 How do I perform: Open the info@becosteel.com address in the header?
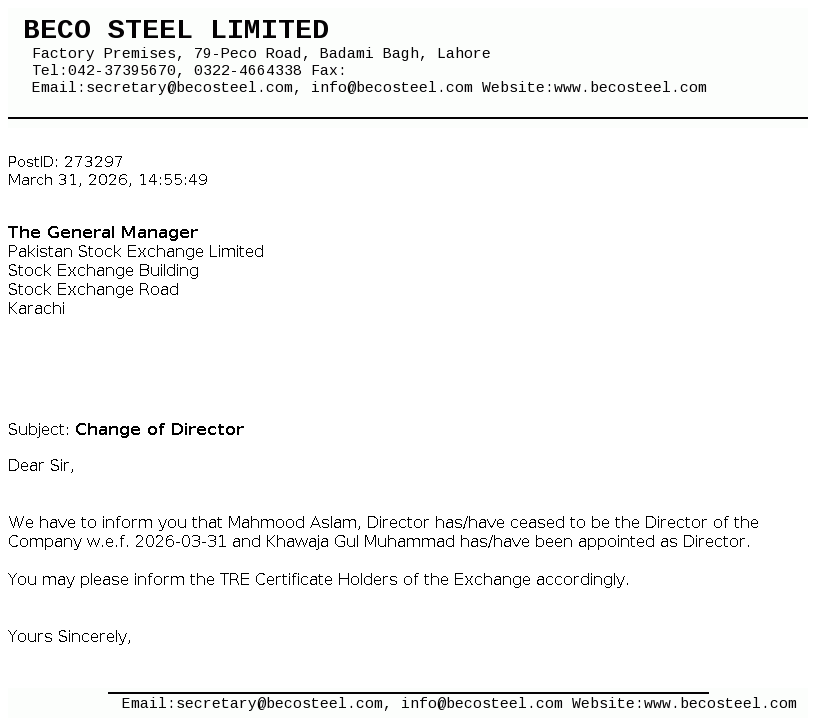(392, 88)
